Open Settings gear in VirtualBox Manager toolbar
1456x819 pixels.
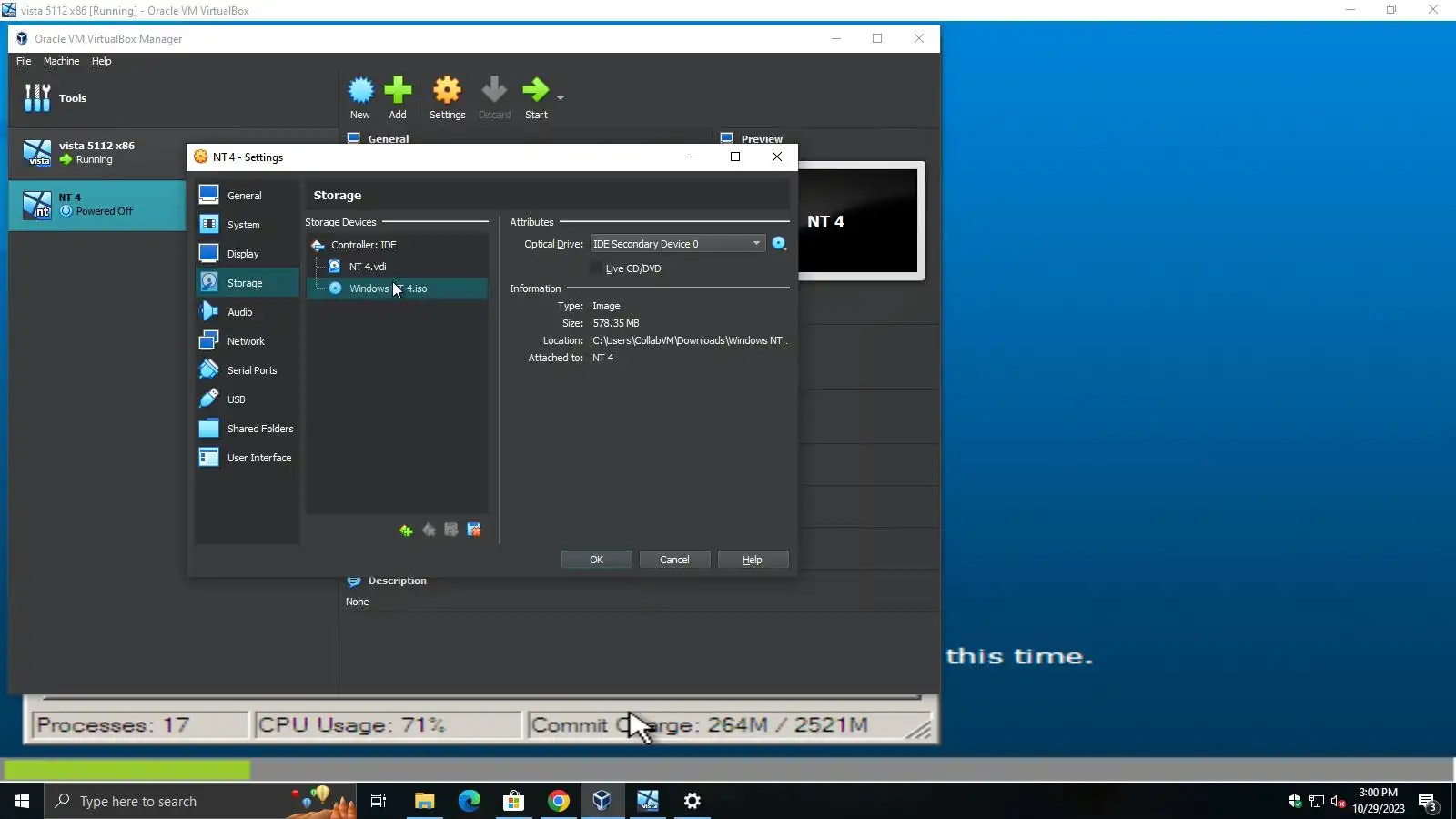[447, 90]
